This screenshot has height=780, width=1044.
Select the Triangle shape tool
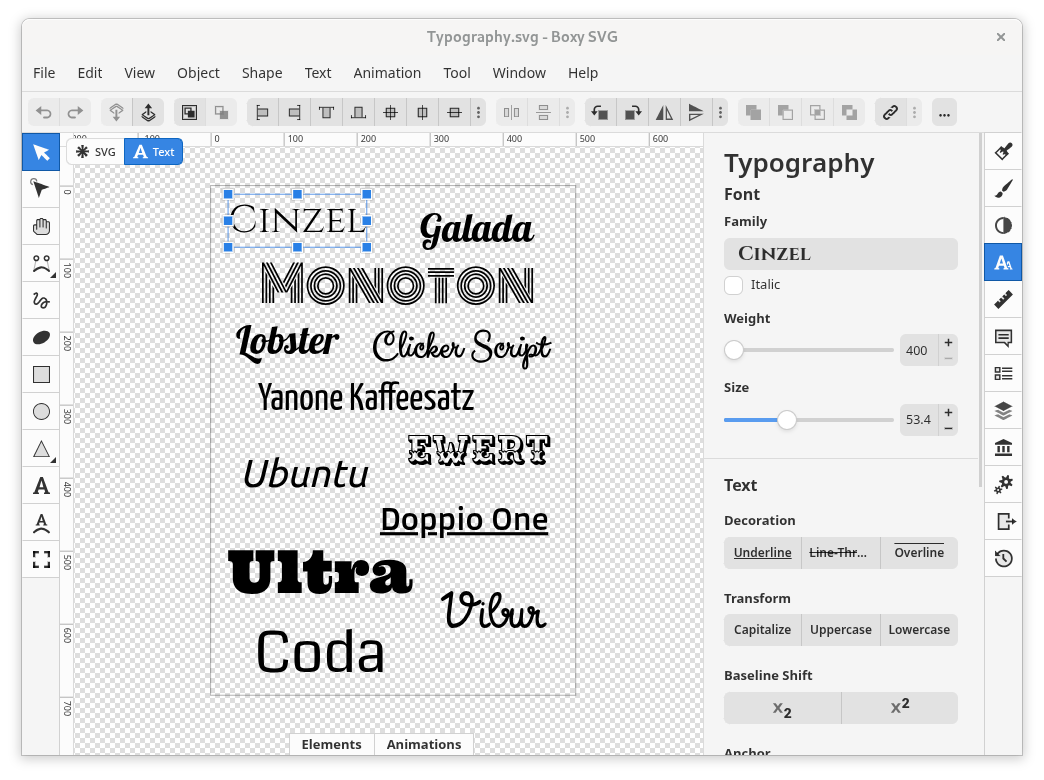pyautogui.click(x=41, y=449)
